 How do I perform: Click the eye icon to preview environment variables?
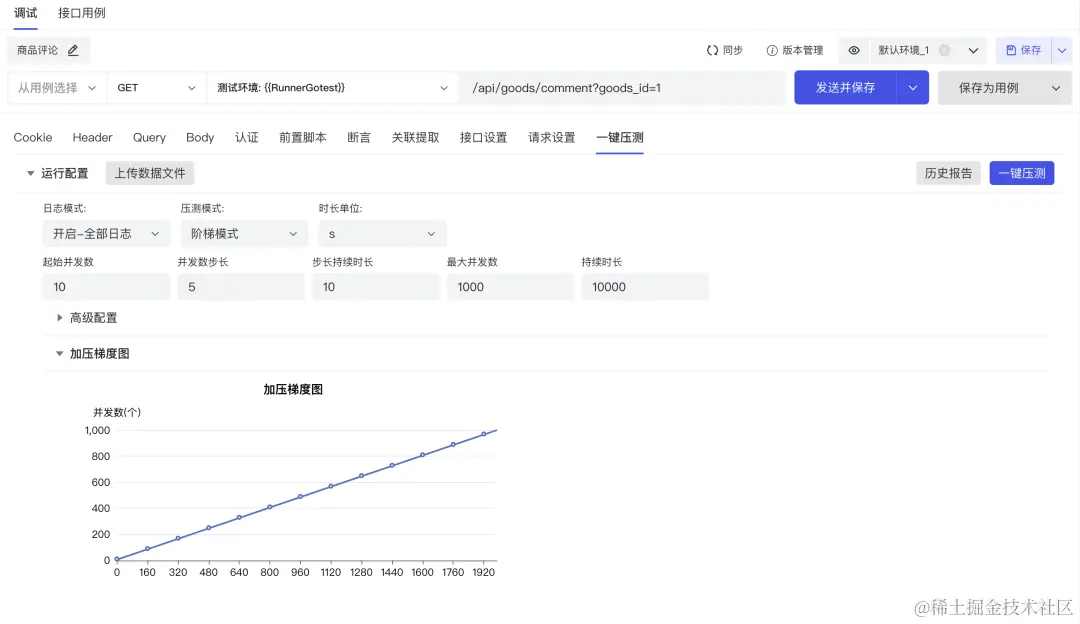point(855,50)
